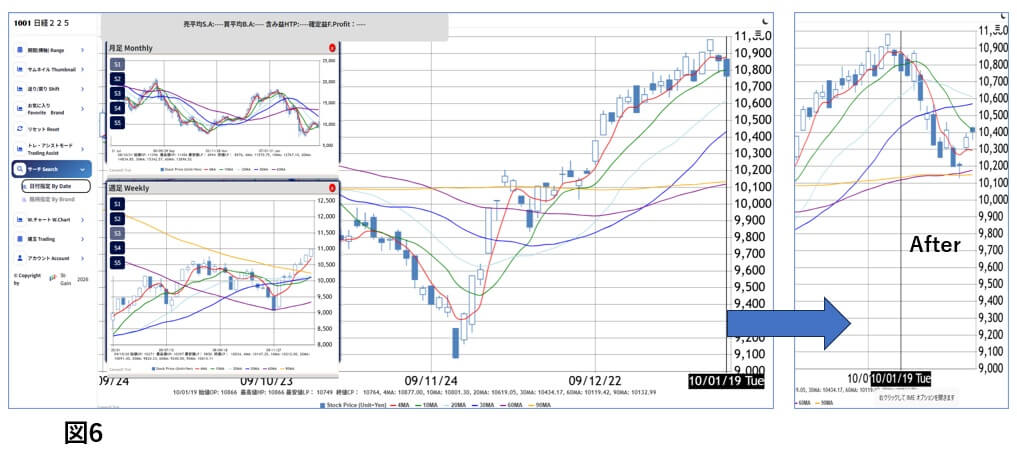The width and height of the screenshot is (1017, 450).
Task: Click the 1001 日経２２５ title
Action: pyautogui.click(x=42, y=23)
